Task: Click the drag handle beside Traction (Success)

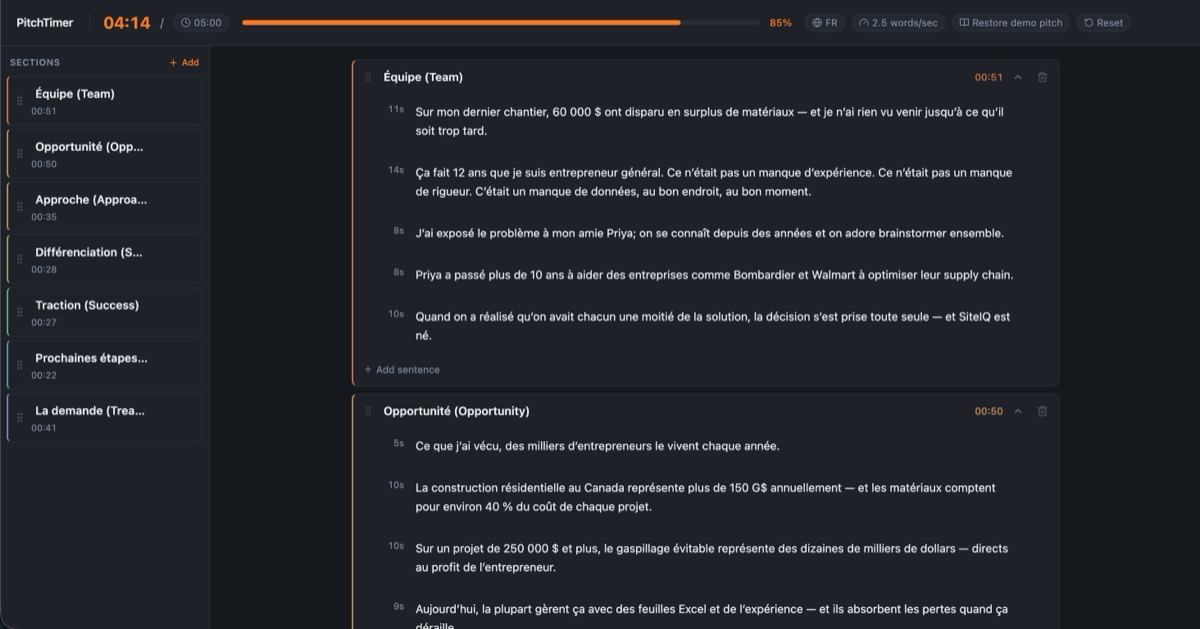Action: click(x=20, y=313)
